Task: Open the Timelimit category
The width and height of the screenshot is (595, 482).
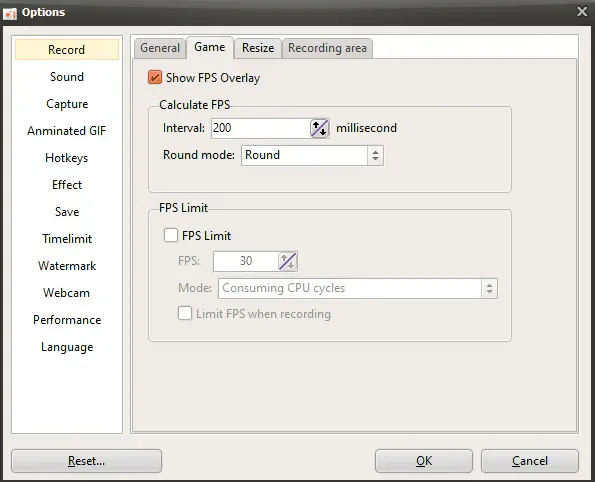Action: coord(67,239)
